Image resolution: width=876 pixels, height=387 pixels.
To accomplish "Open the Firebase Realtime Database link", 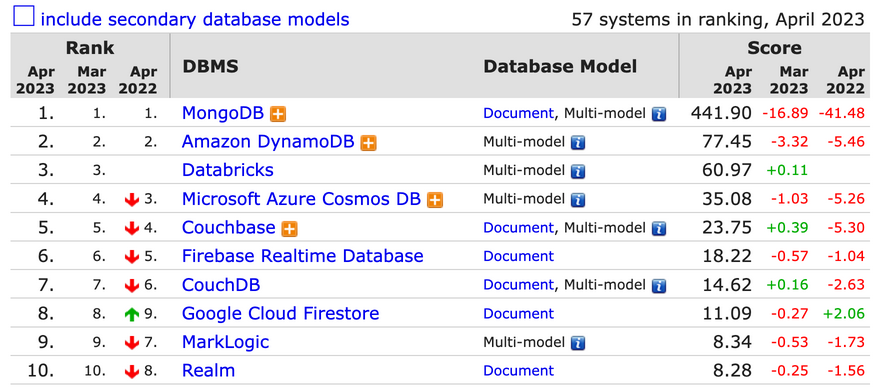I will pyautogui.click(x=303, y=256).
